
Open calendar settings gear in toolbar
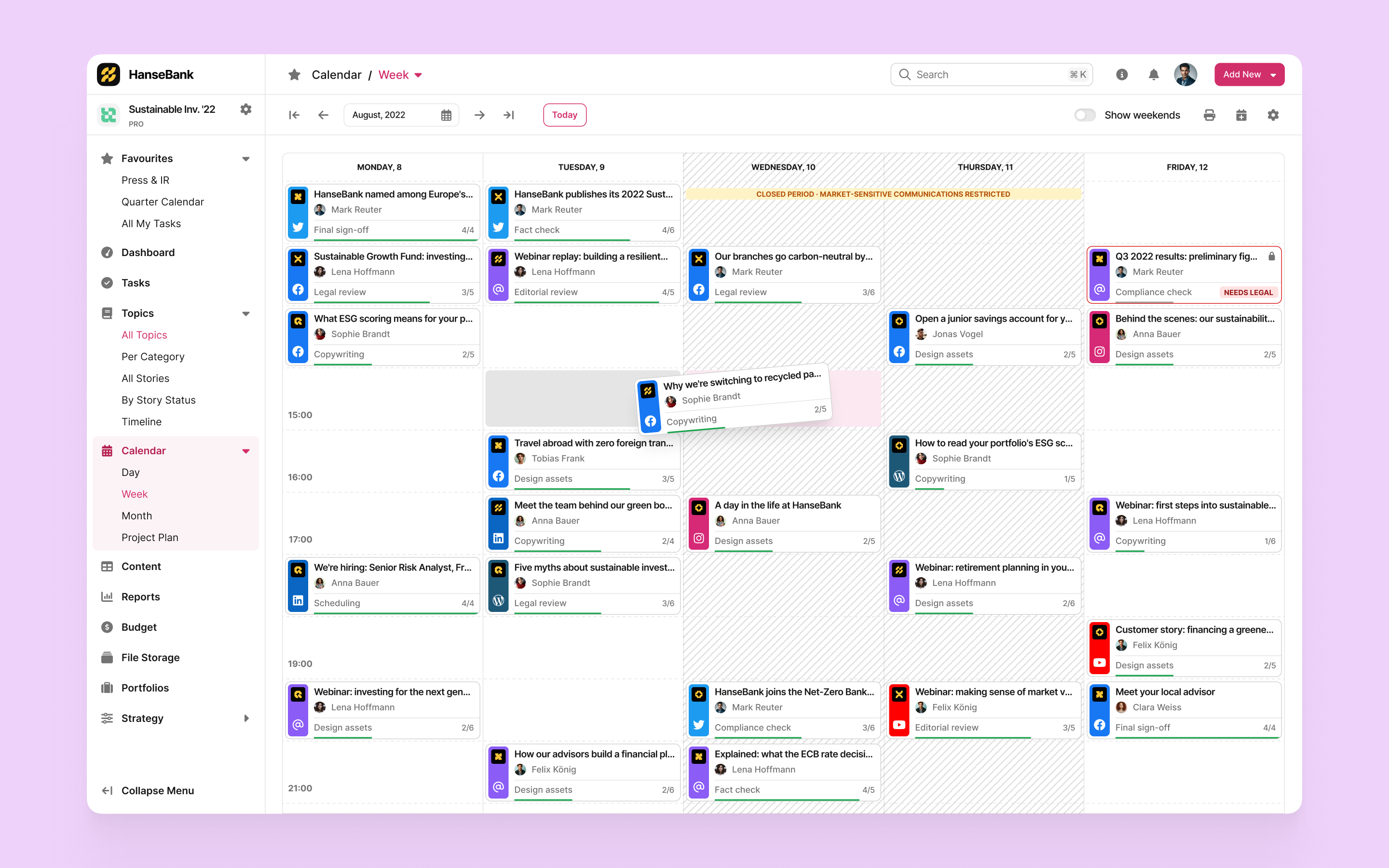click(x=1273, y=115)
